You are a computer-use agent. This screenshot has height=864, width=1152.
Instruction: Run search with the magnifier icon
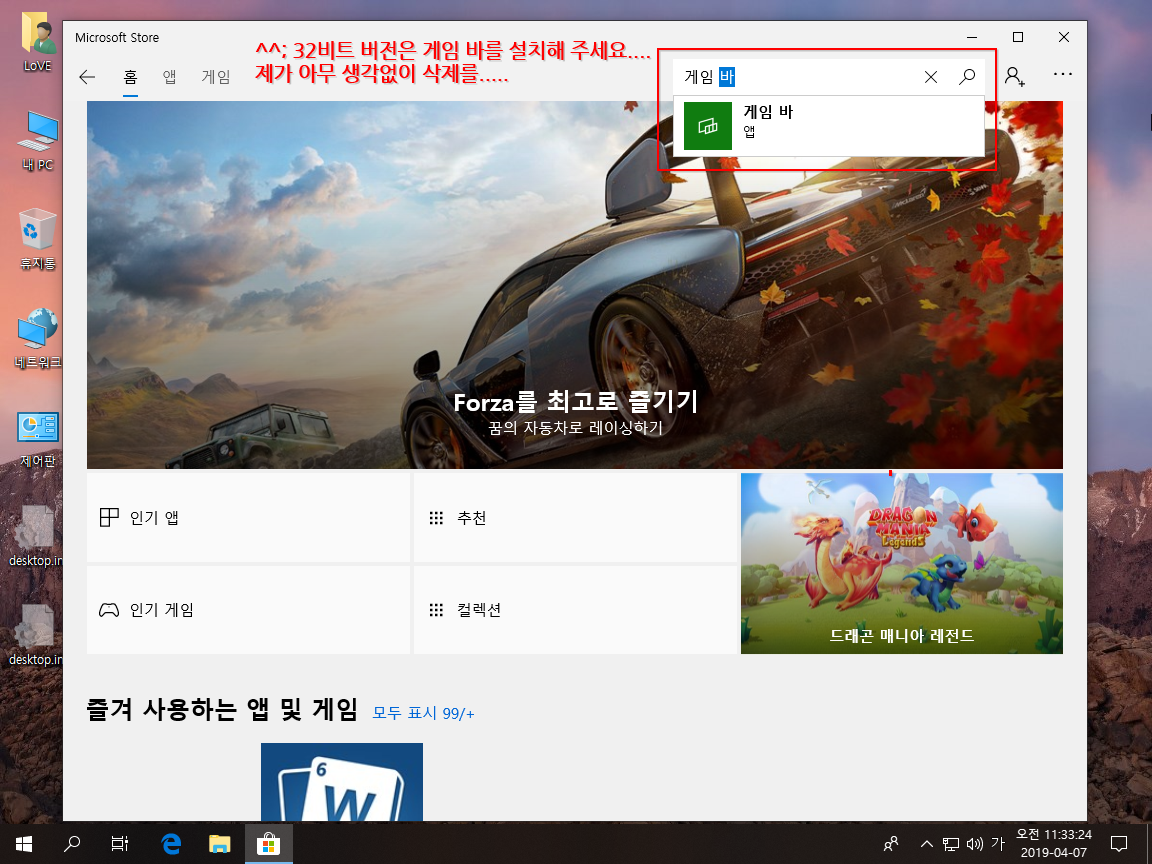tap(967, 76)
